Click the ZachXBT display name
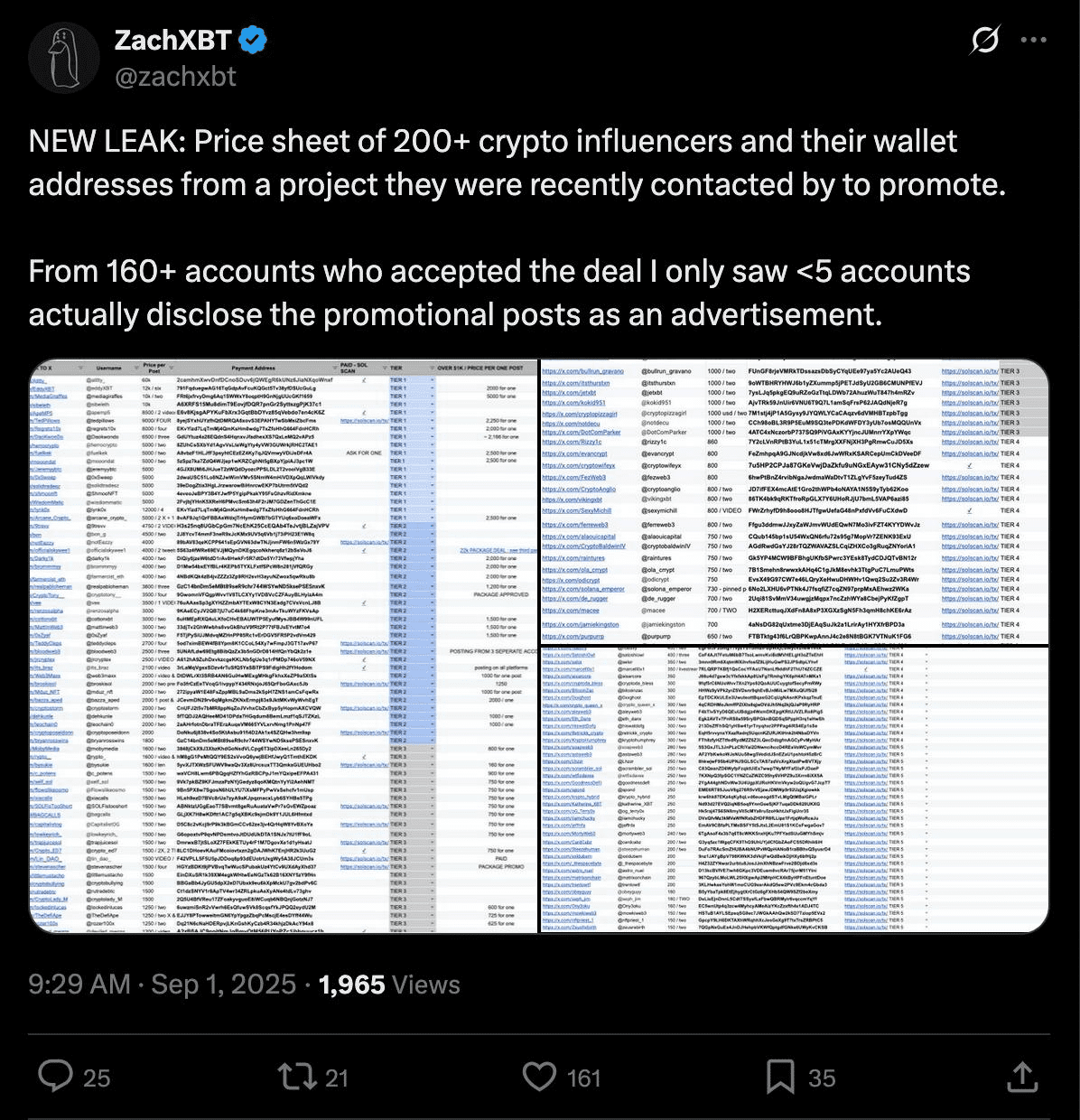 (172, 40)
